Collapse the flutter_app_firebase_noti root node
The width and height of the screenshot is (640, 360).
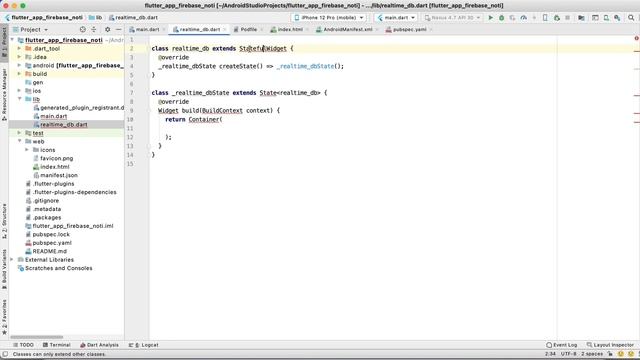point(13,40)
